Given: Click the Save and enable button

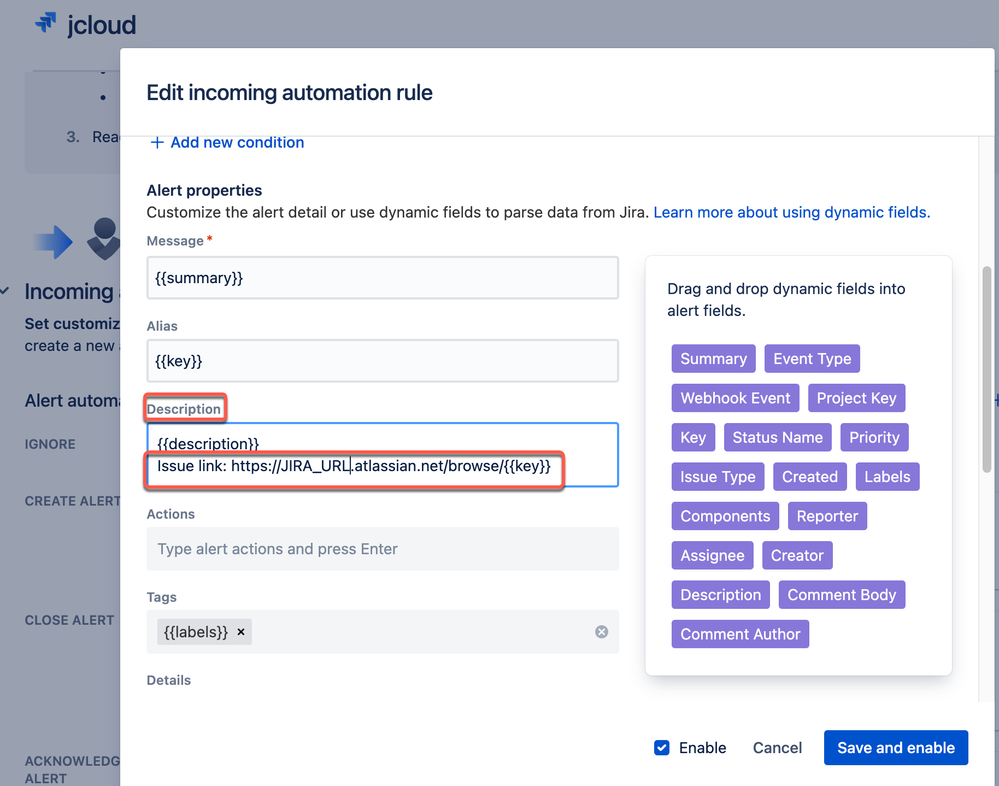Looking at the screenshot, I should tap(896, 748).
